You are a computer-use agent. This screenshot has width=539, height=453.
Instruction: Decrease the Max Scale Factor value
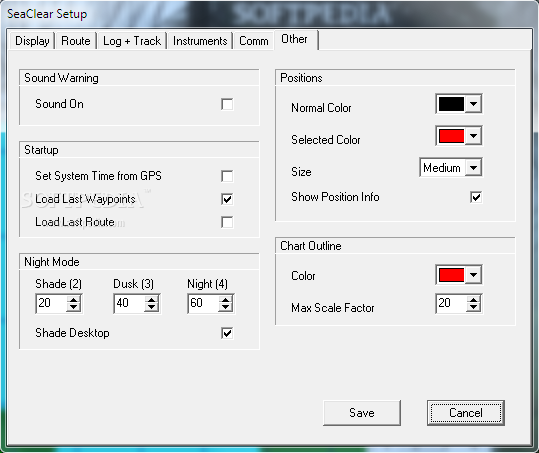(474, 307)
